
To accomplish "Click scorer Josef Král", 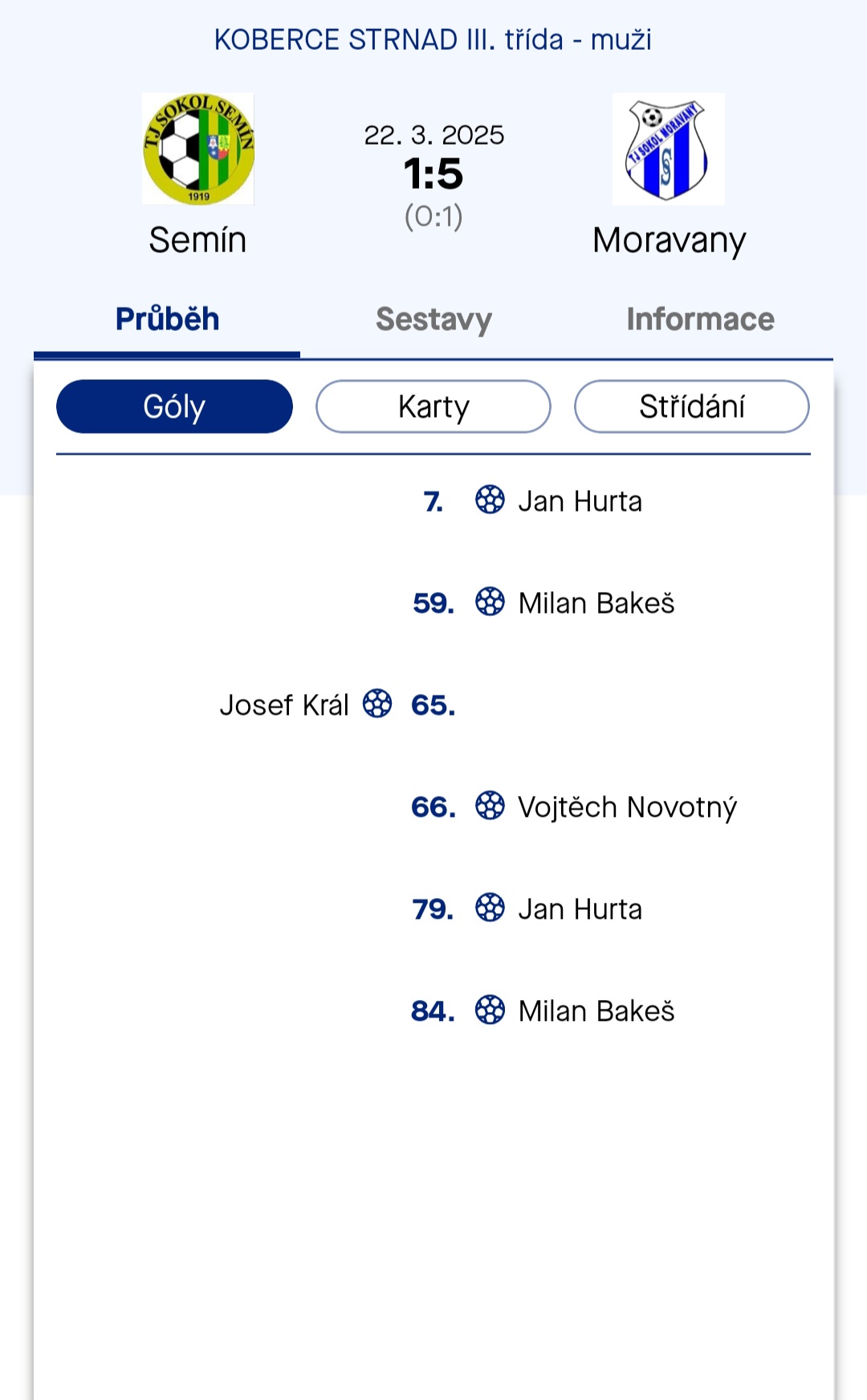I will tap(284, 704).
